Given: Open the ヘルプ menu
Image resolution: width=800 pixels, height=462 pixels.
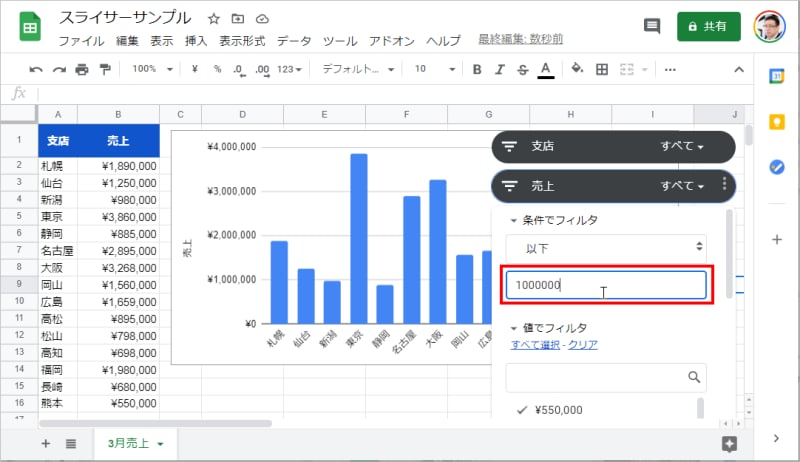Looking at the screenshot, I should point(443,41).
